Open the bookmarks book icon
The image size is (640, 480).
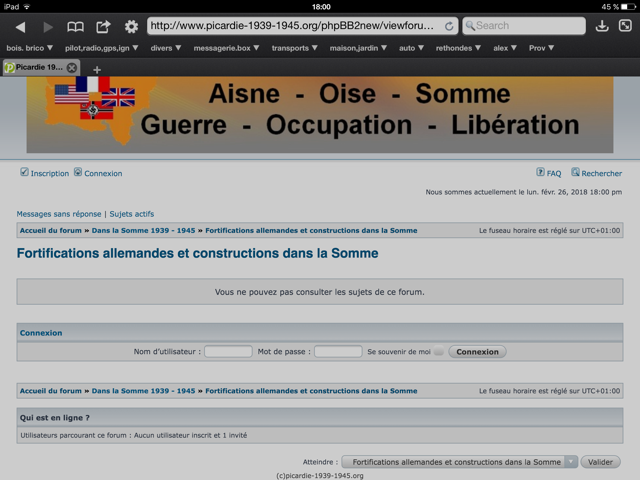point(76,27)
